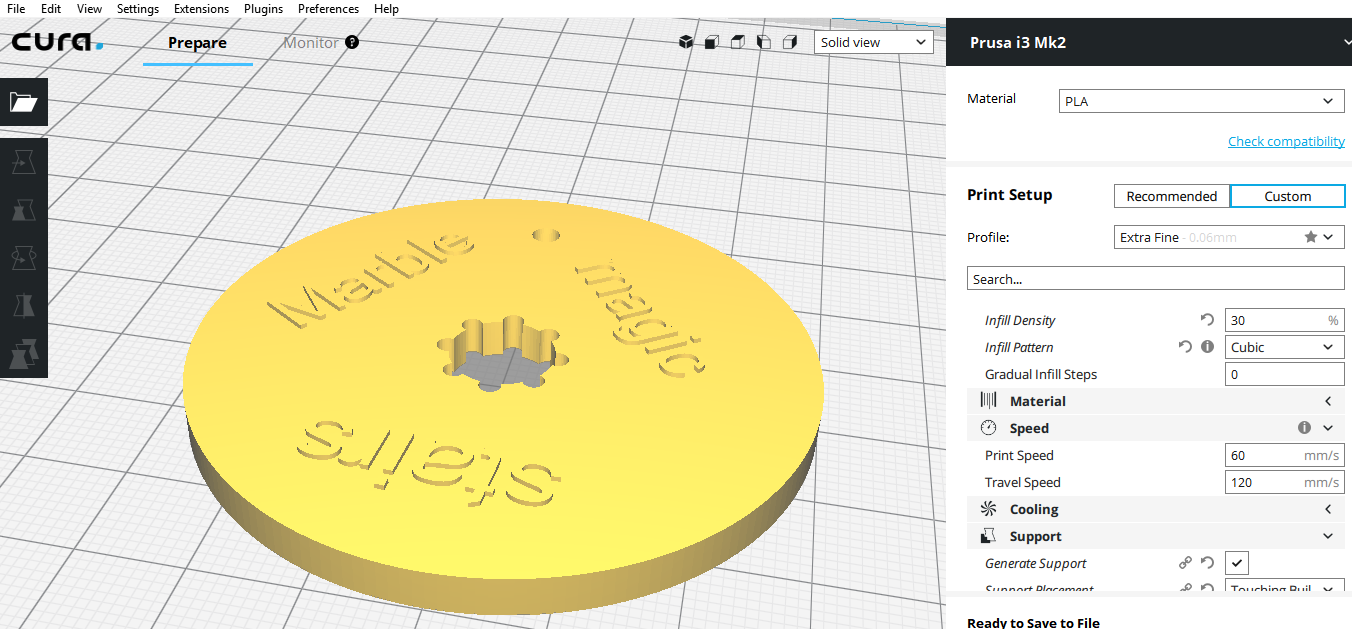Open the Solid view mode dropdown
The height and width of the screenshot is (629, 1352).
874,42
